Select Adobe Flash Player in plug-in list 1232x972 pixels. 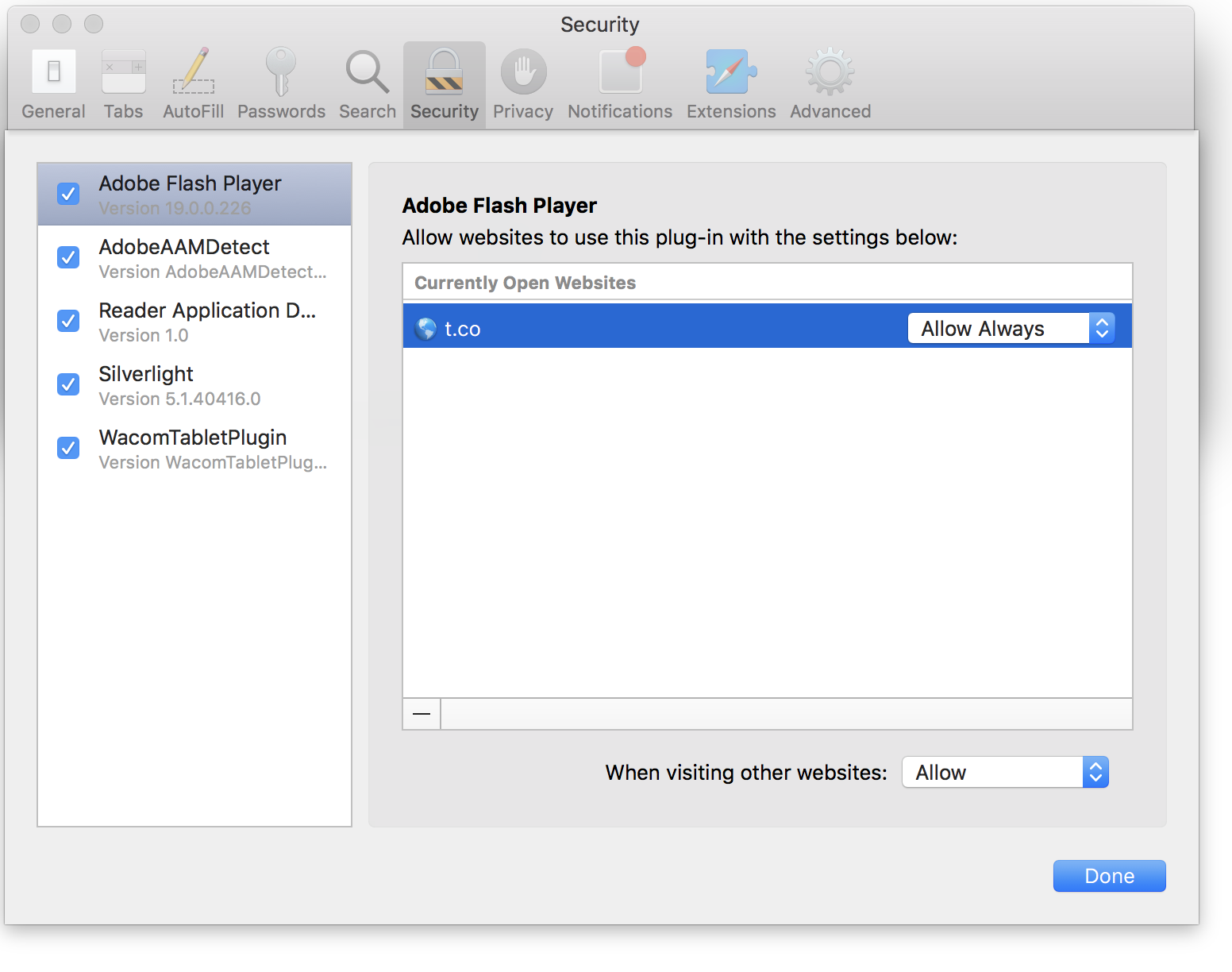tap(194, 195)
